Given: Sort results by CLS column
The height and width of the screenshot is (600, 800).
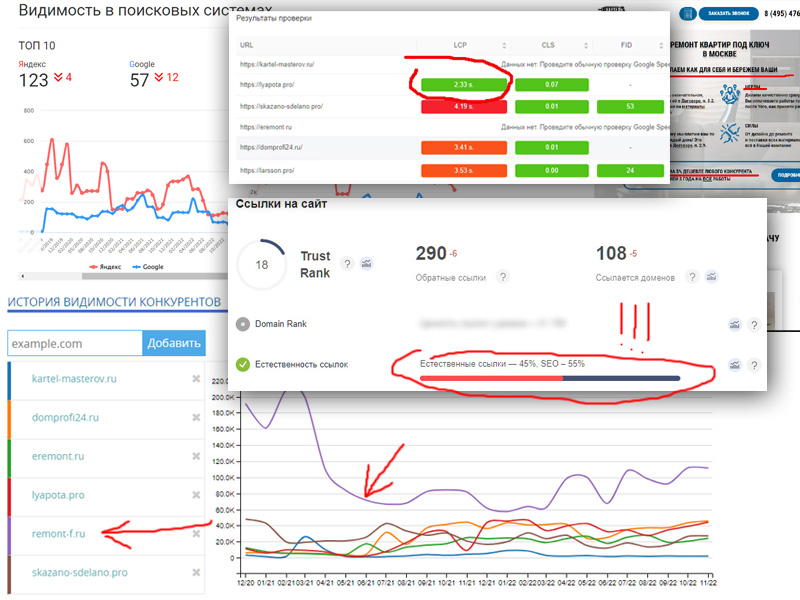Looking at the screenshot, I should pyautogui.click(x=586, y=45).
